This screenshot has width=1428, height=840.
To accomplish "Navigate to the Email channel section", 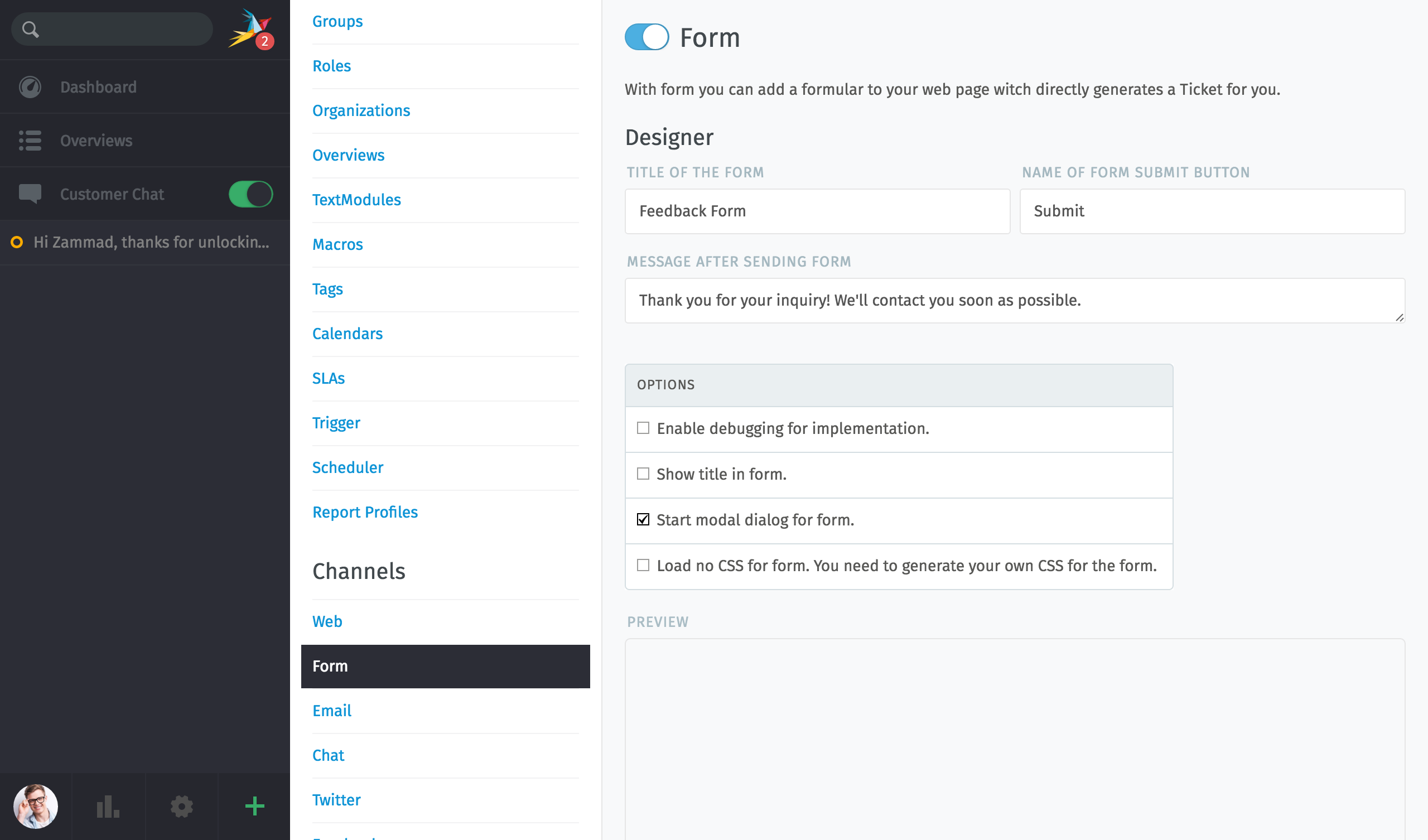I will pos(332,711).
